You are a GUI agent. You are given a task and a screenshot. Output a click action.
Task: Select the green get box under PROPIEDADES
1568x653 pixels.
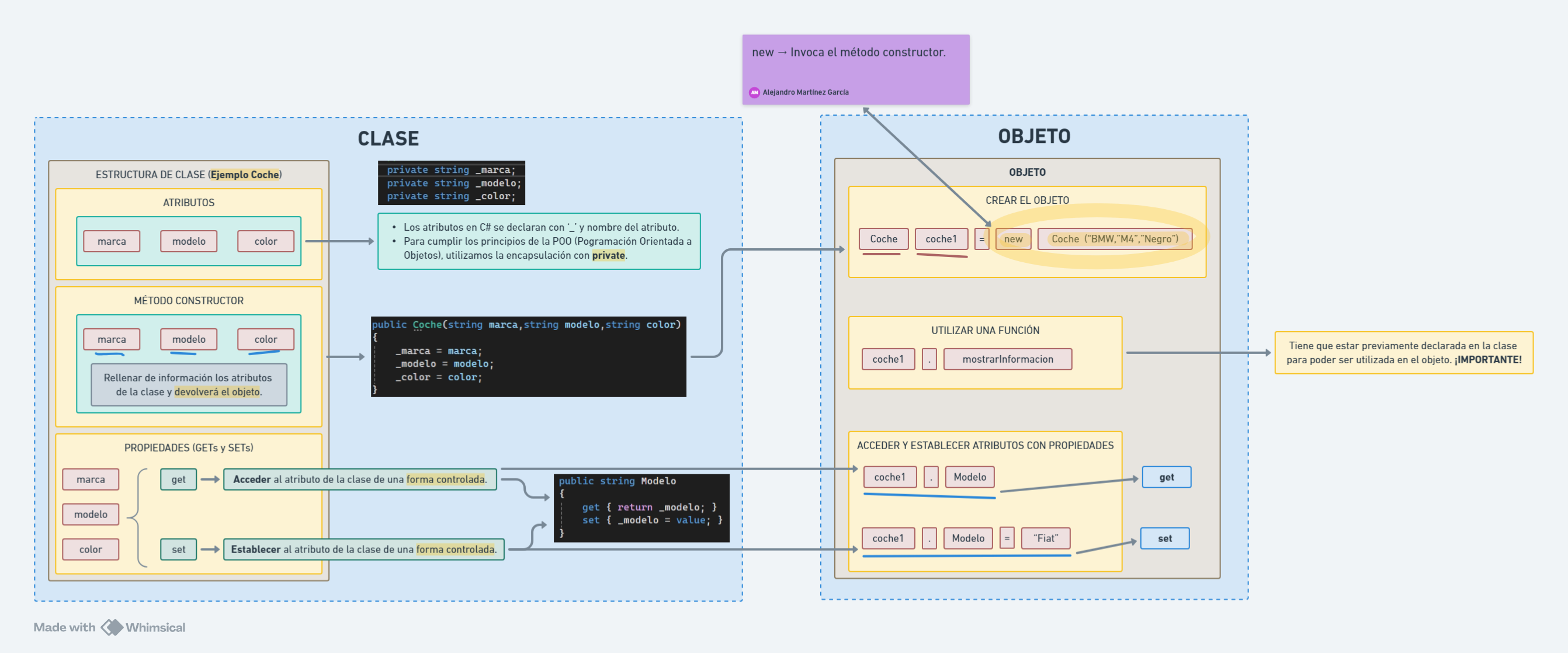point(178,480)
